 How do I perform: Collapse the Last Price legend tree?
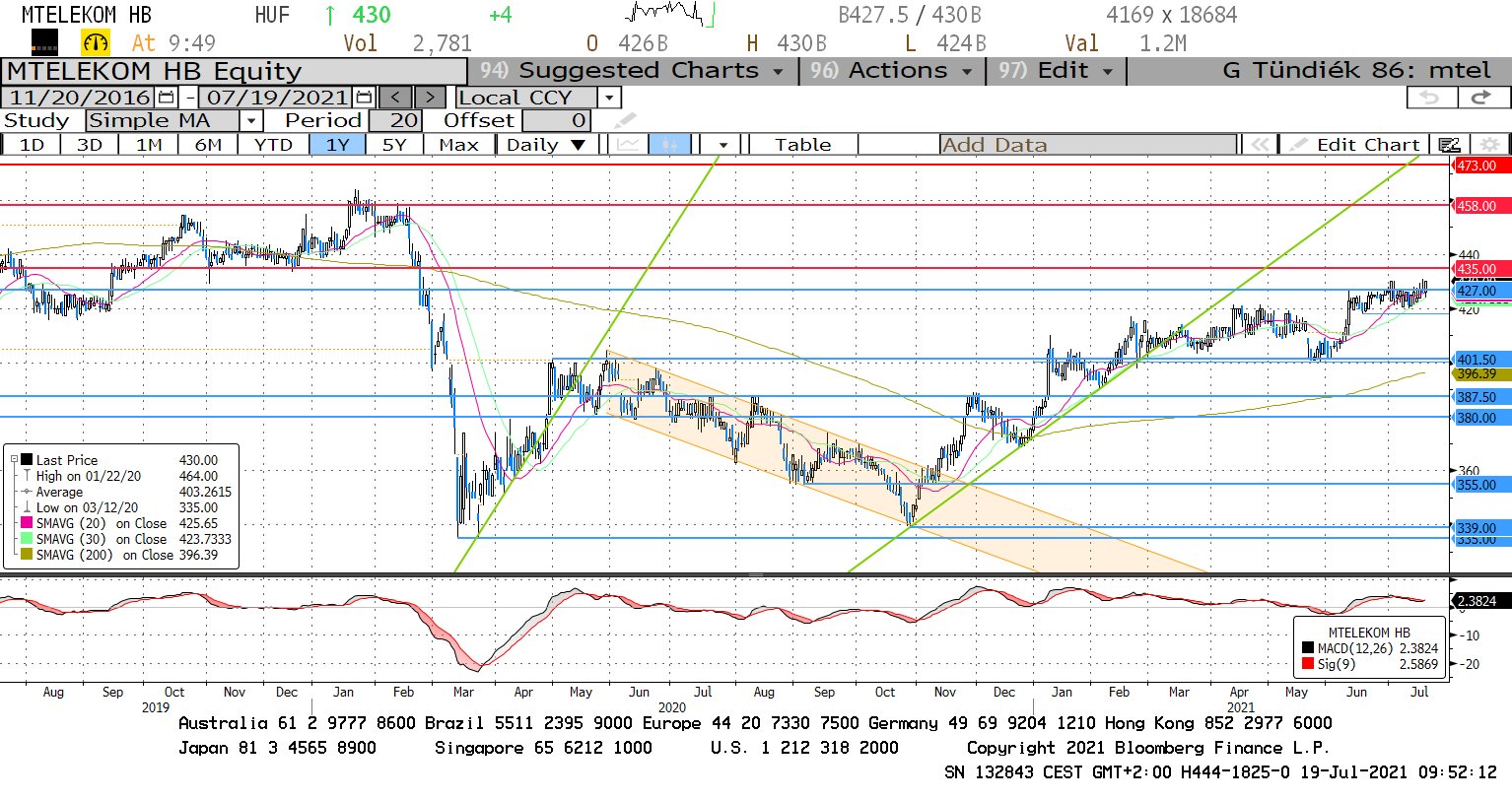[x=14, y=460]
